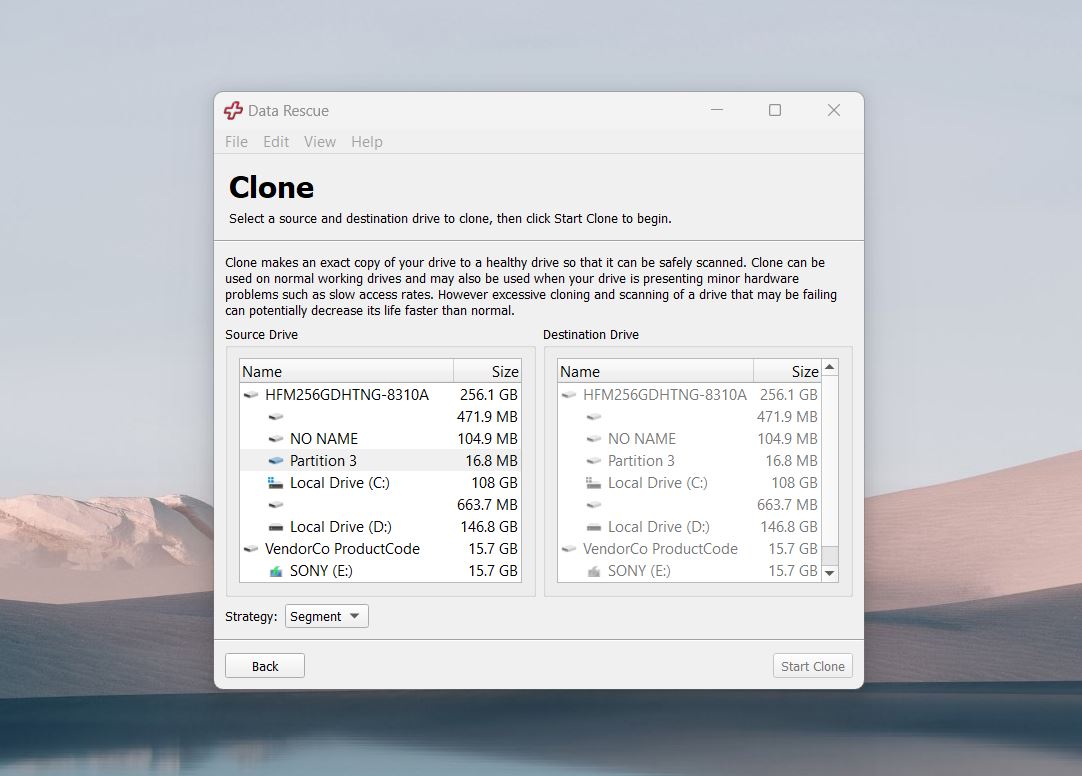Select Local Drive (C:) text in Source Drive
Screen dimensions: 1082x776
(340, 483)
